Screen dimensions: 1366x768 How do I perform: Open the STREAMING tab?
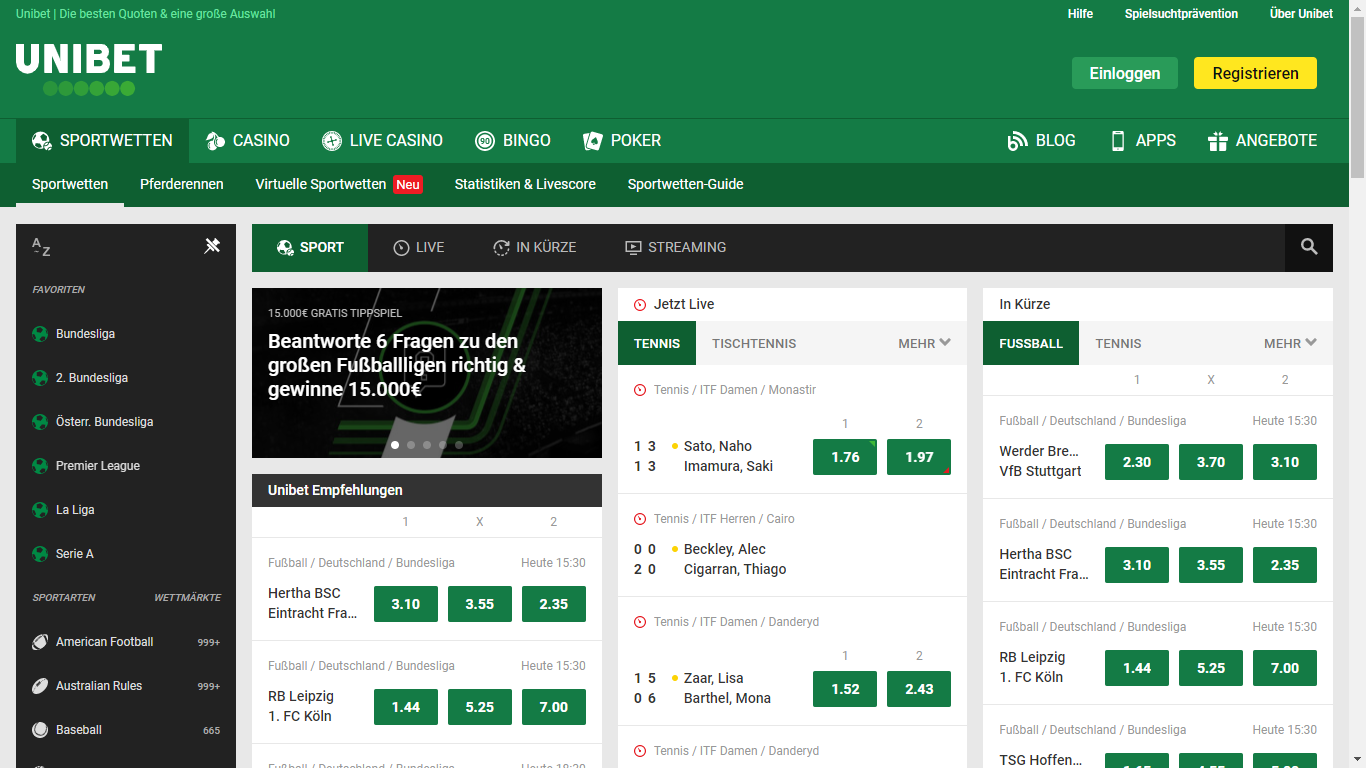click(676, 247)
